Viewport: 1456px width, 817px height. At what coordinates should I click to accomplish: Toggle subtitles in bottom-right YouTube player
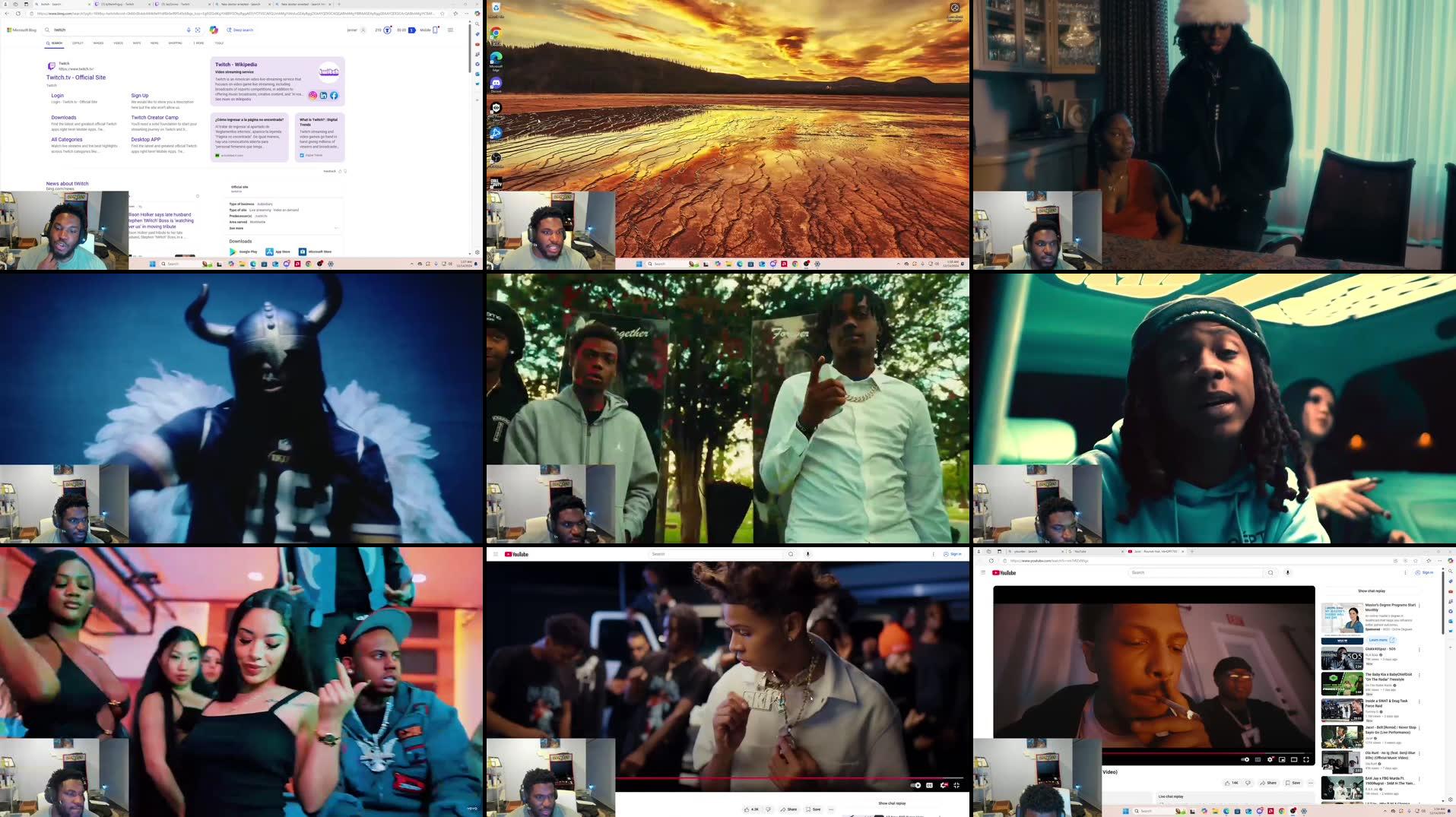pyautogui.click(x=1258, y=759)
